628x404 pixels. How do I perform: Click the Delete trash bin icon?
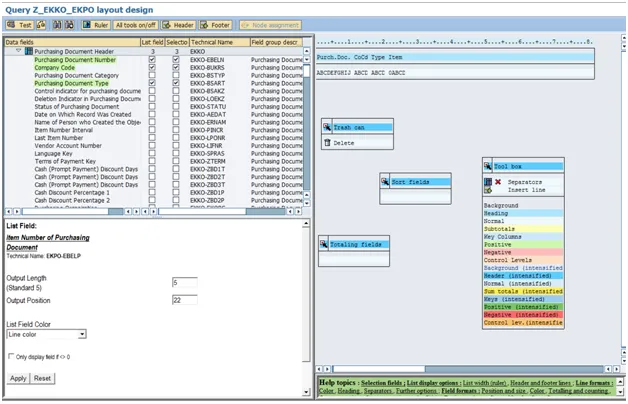point(326,143)
